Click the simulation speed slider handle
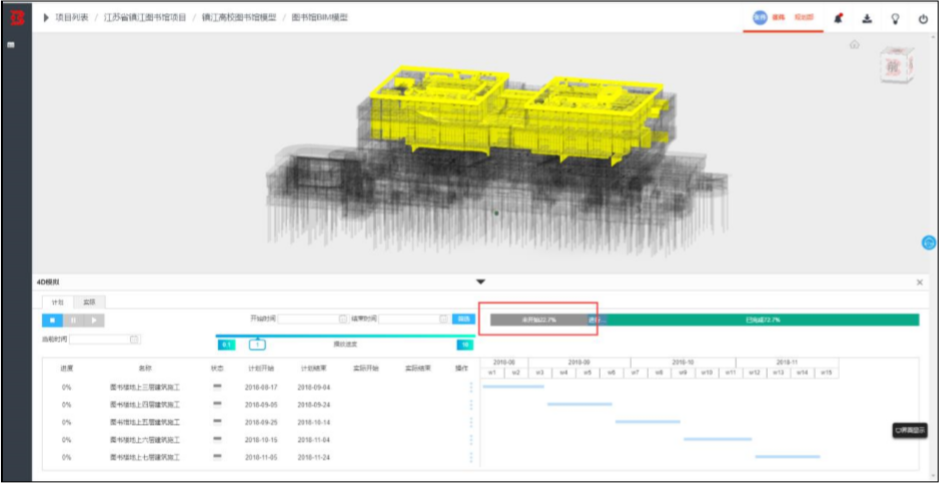Viewport: 939px width, 483px height. [258, 344]
